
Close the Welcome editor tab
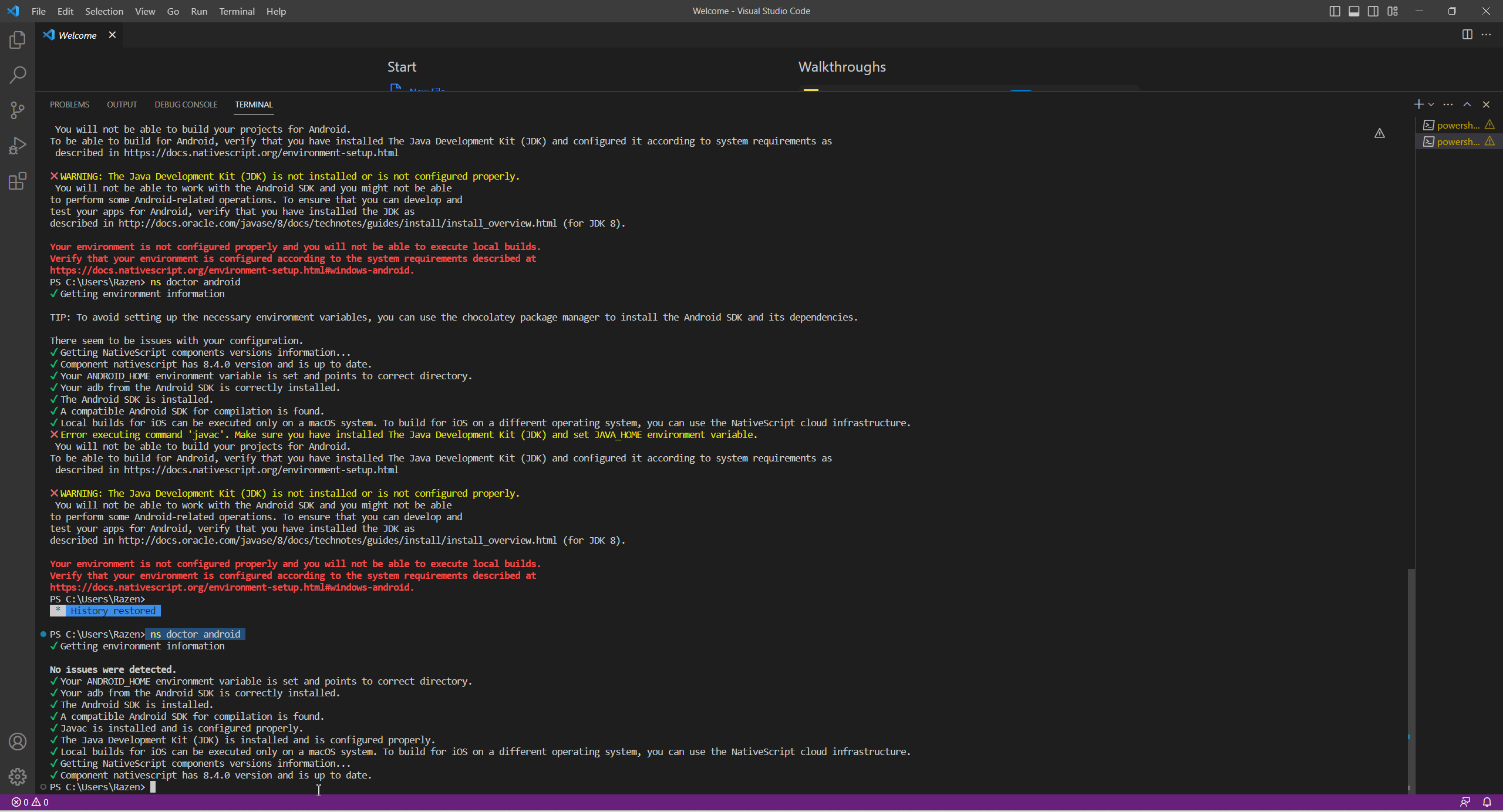point(112,35)
